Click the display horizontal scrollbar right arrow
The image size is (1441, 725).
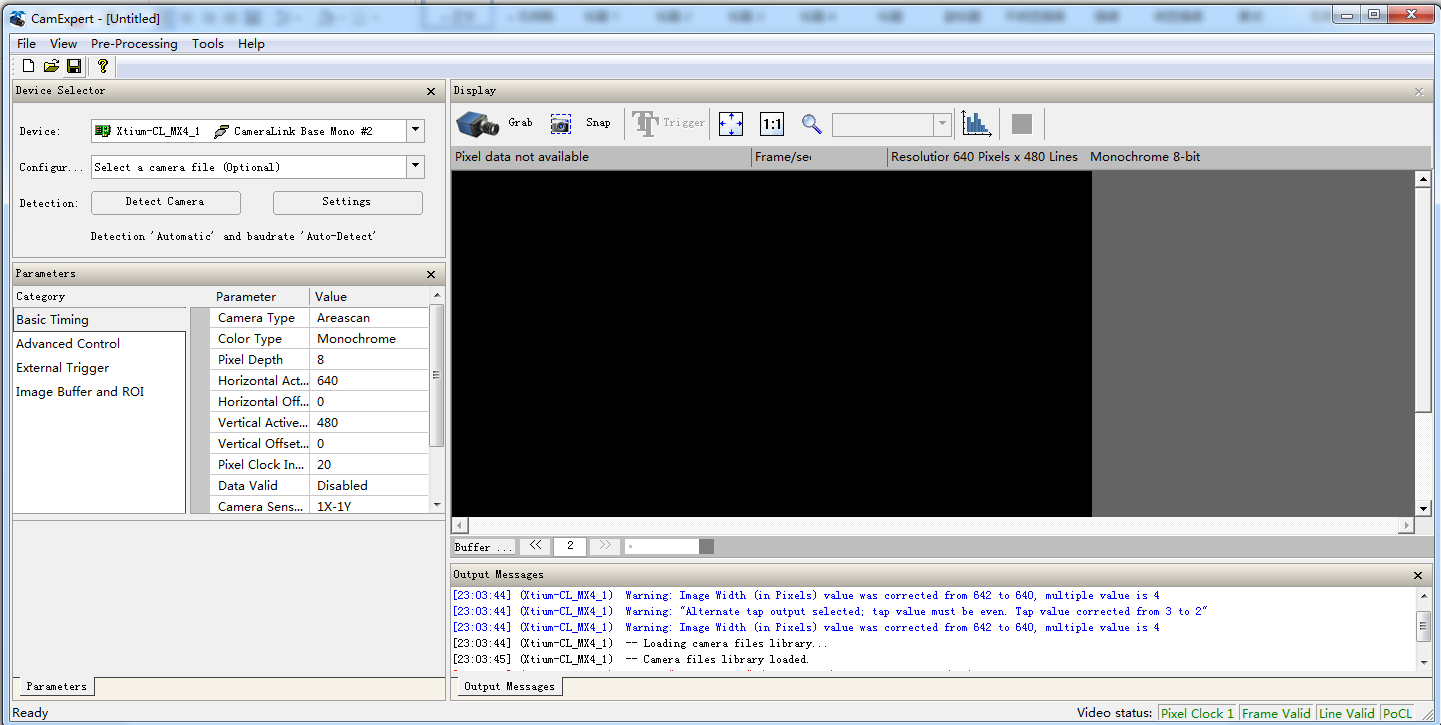click(x=1407, y=525)
